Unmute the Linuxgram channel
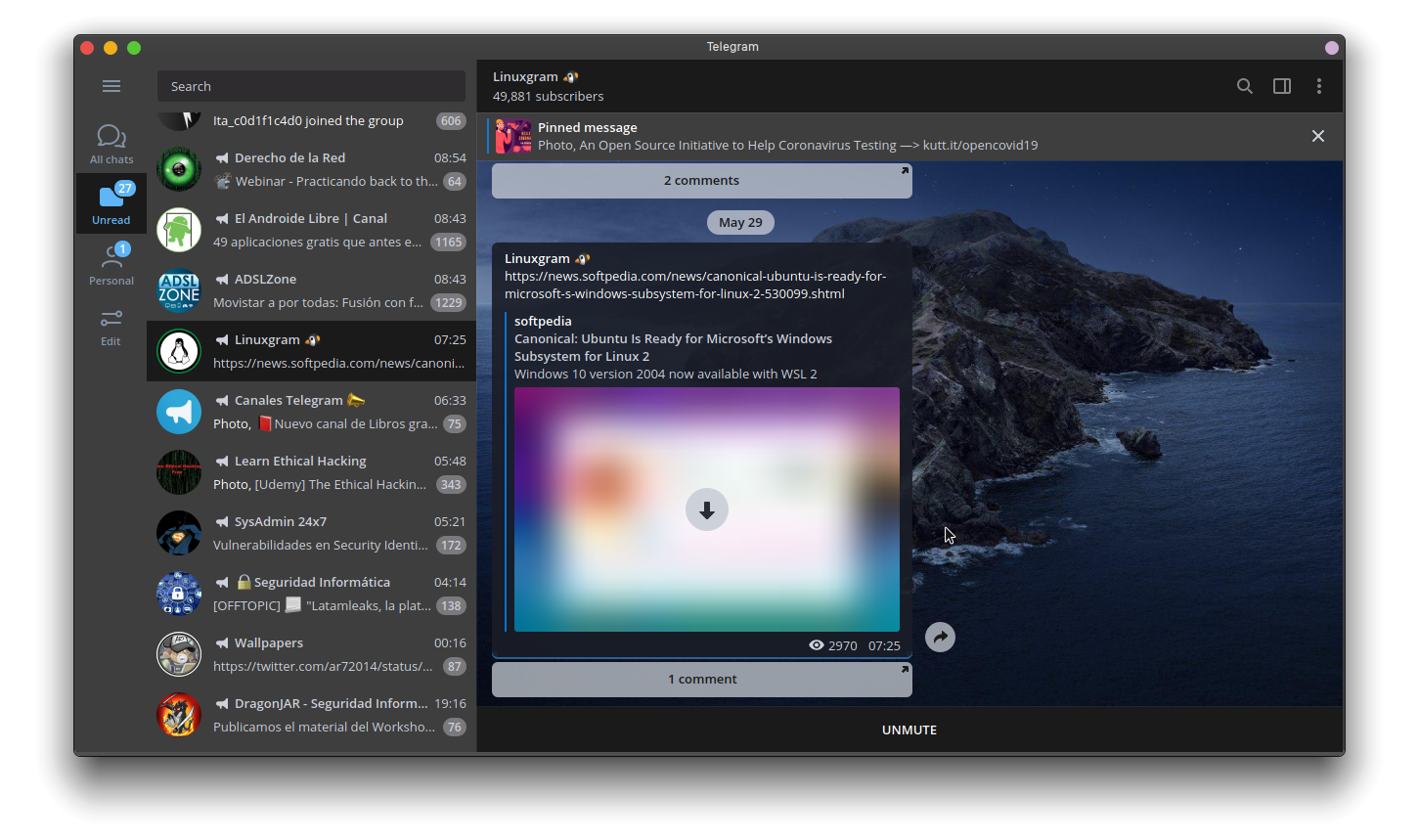 point(909,729)
